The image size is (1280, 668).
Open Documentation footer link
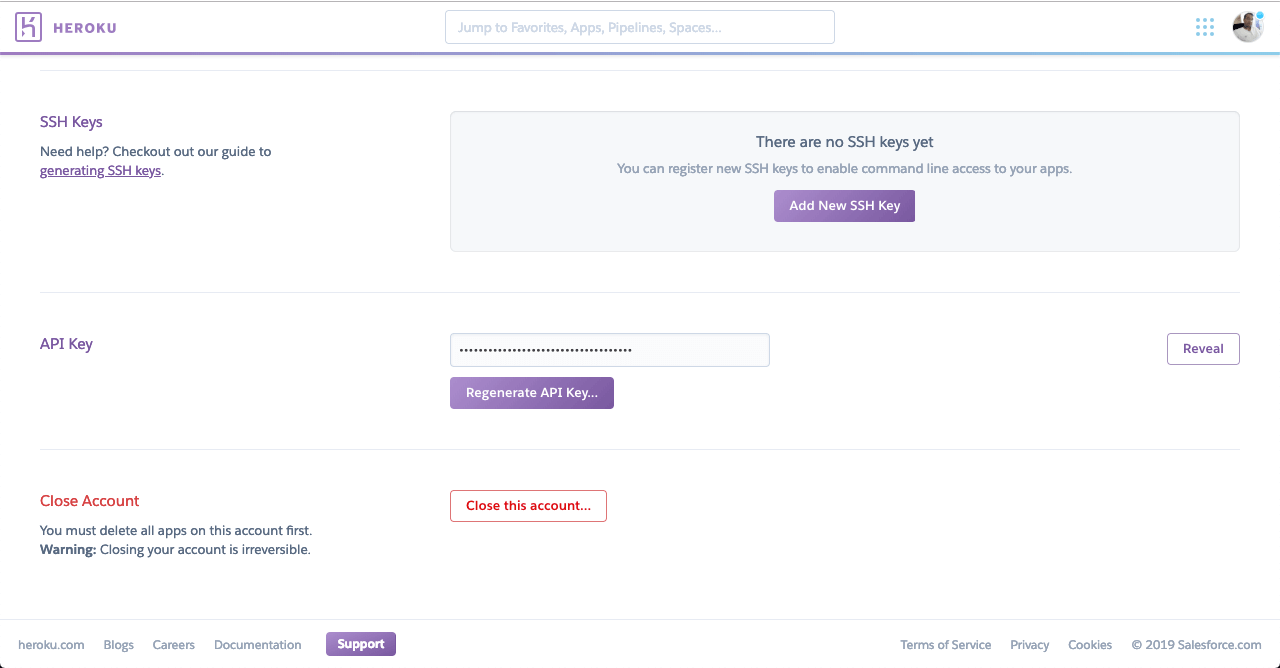(x=257, y=645)
